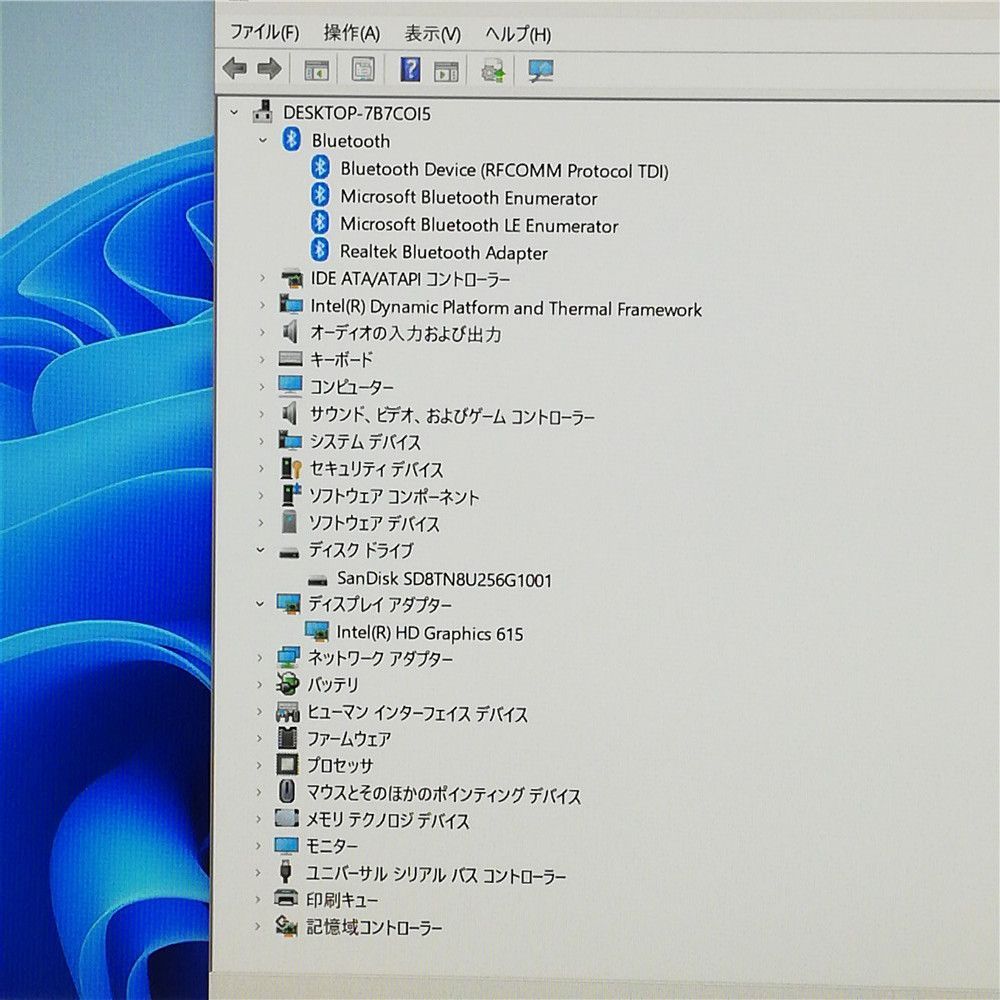Screen dimensions: 1000x1000
Task: Click the computer icon beside DESKTOP-7B7COI5
Action: [x=262, y=112]
